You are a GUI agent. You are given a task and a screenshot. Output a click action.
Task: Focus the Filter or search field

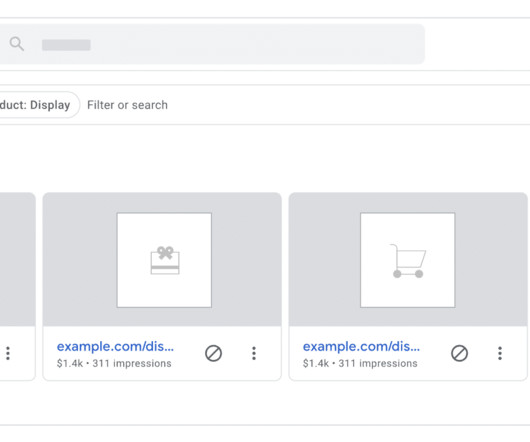[127, 105]
